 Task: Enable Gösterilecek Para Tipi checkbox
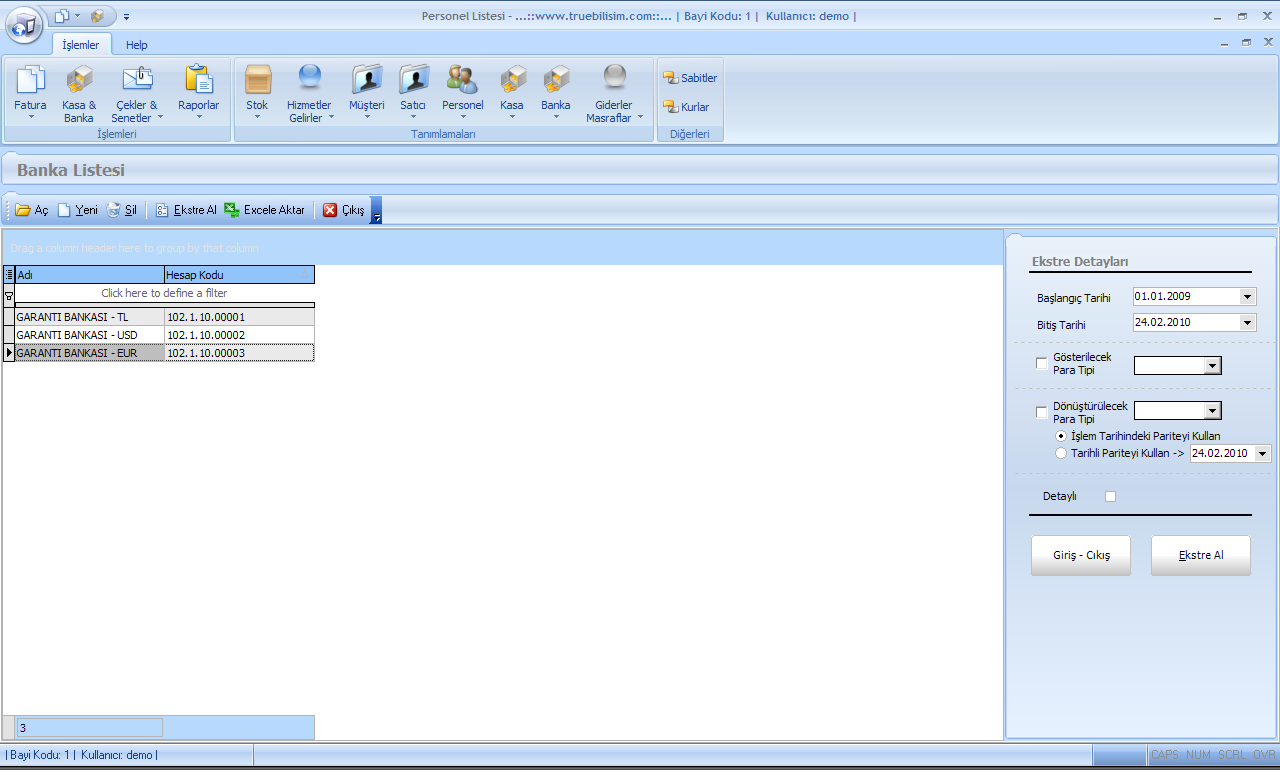pos(1042,364)
